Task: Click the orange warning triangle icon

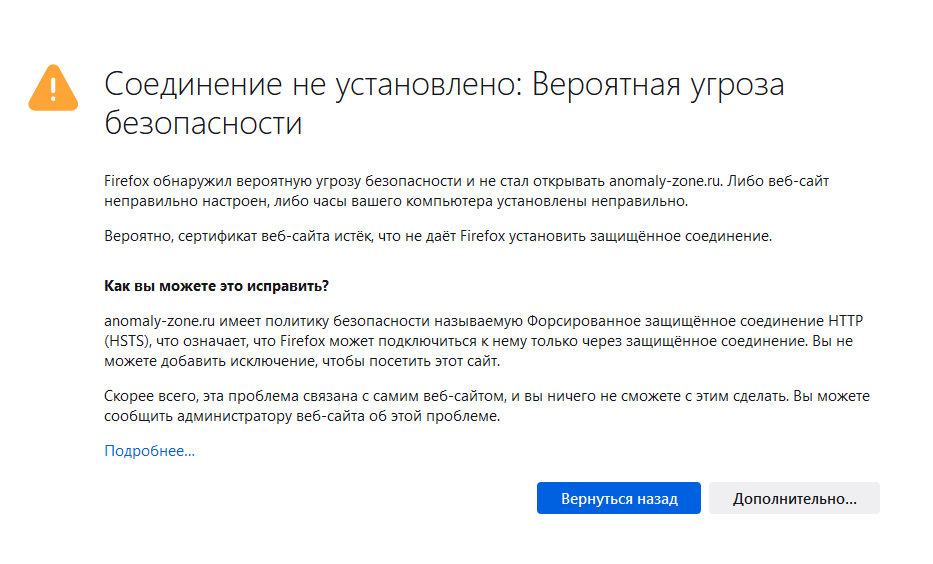Action: pyautogui.click(x=53, y=88)
